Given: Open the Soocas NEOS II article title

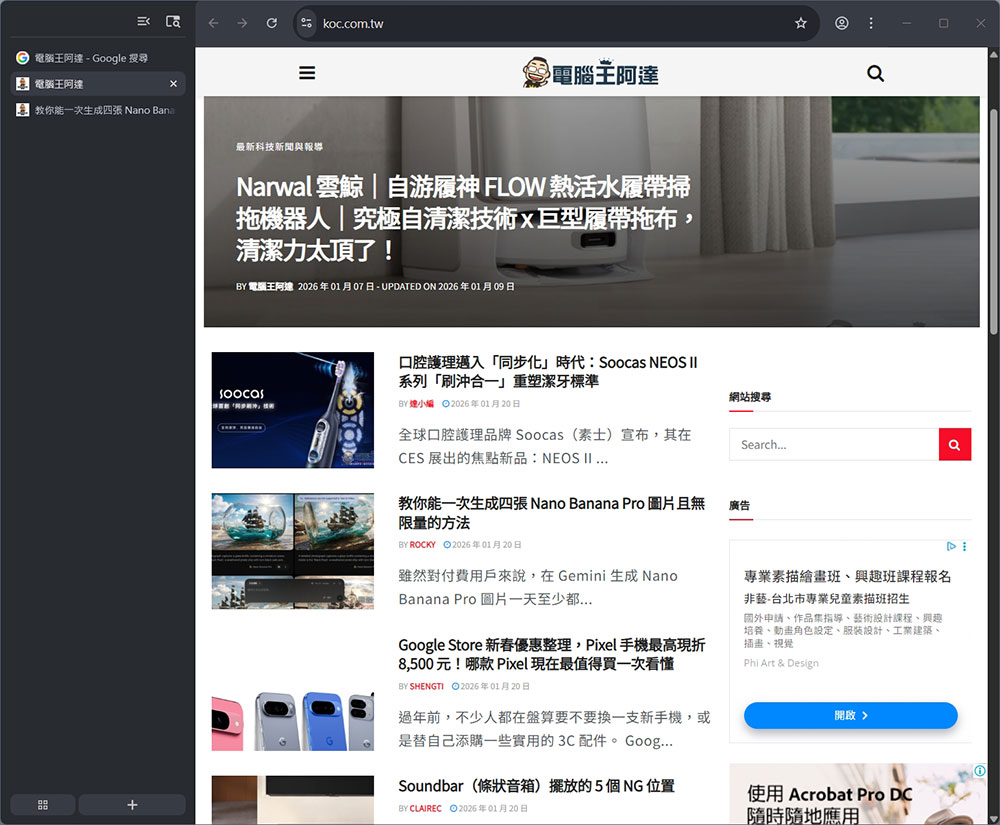Looking at the screenshot, I should [548, 372].
